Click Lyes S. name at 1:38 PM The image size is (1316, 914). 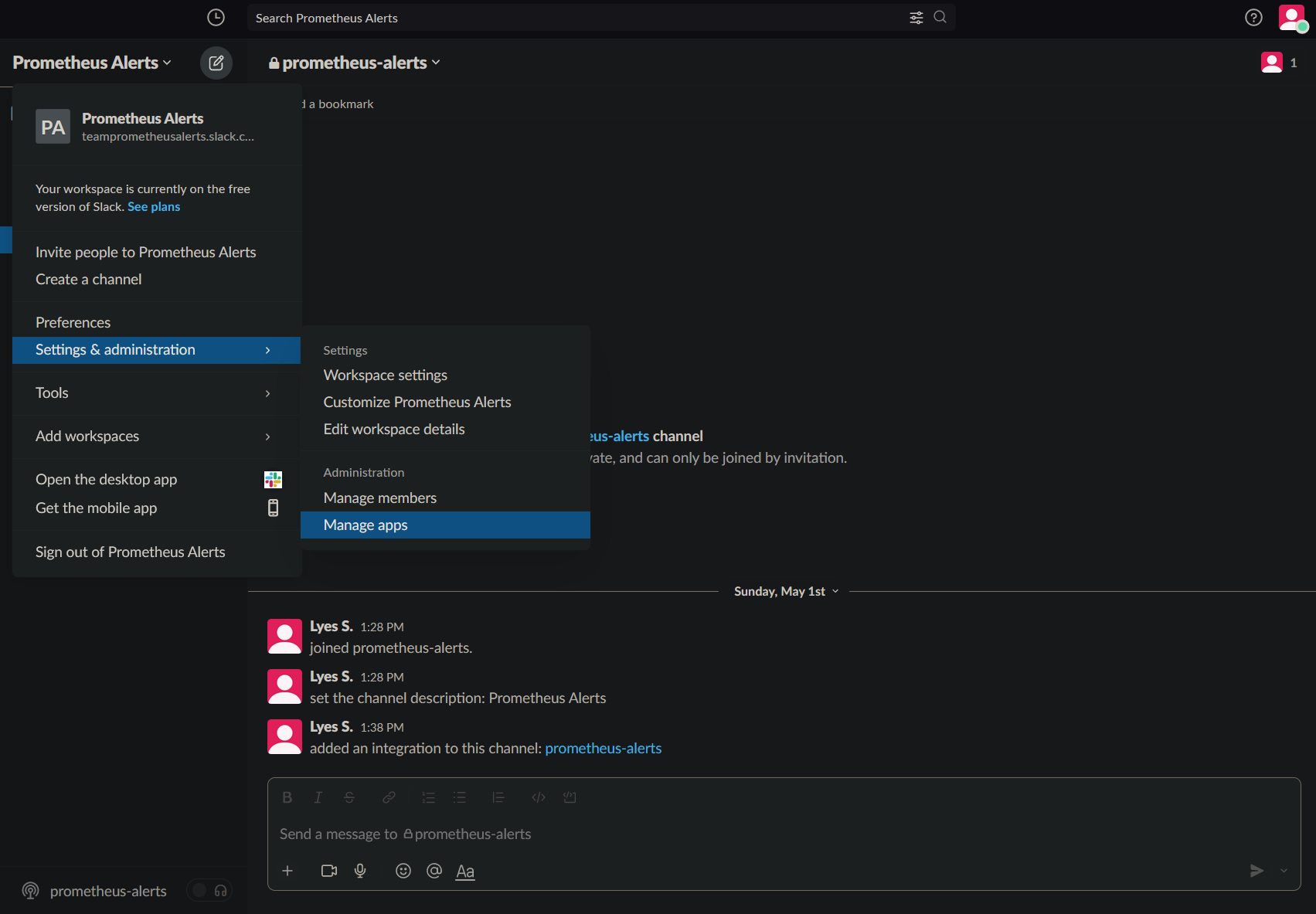pos(332,727)
